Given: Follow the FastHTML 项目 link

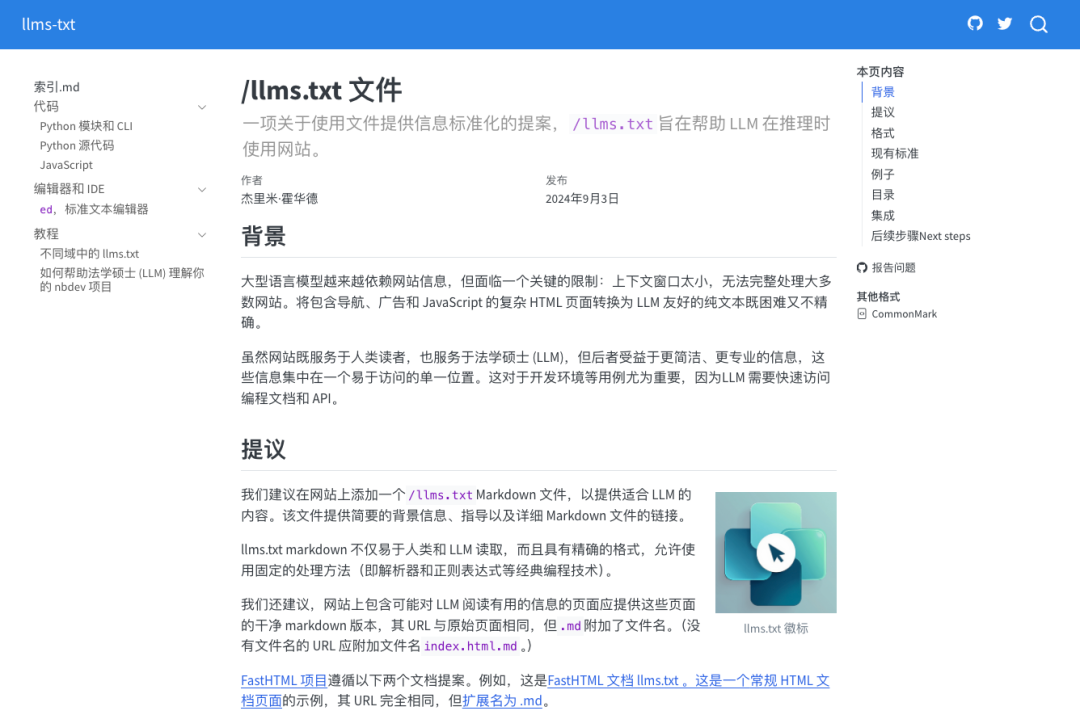Looking at the screenshot, I should point(284,681).
